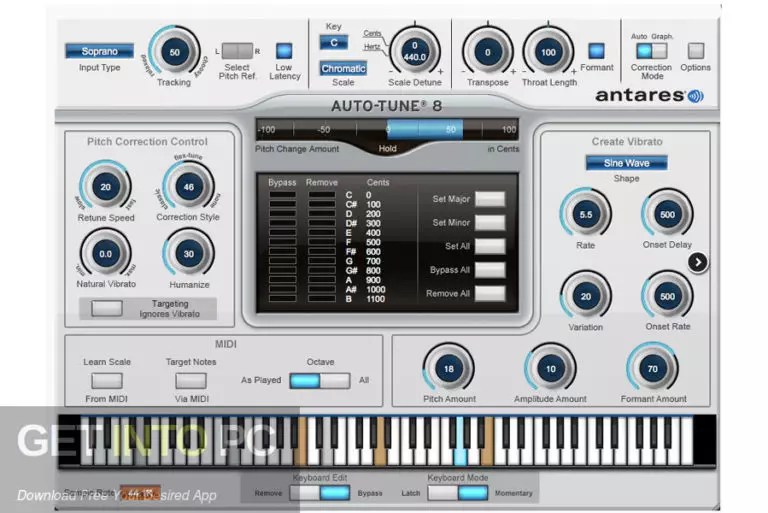Open the Soprano input type selector
Screen dimensions: 768x513
(x=99, y=51)
